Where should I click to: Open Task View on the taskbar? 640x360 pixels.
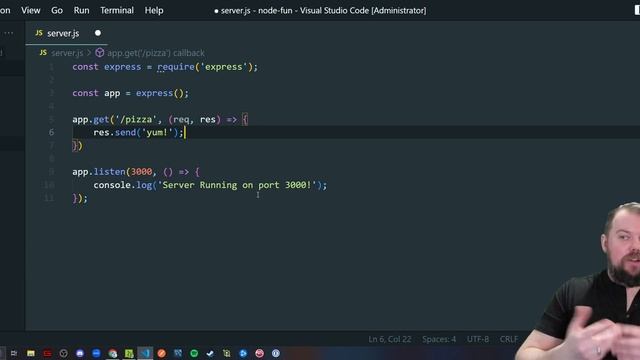coord(14,353)
